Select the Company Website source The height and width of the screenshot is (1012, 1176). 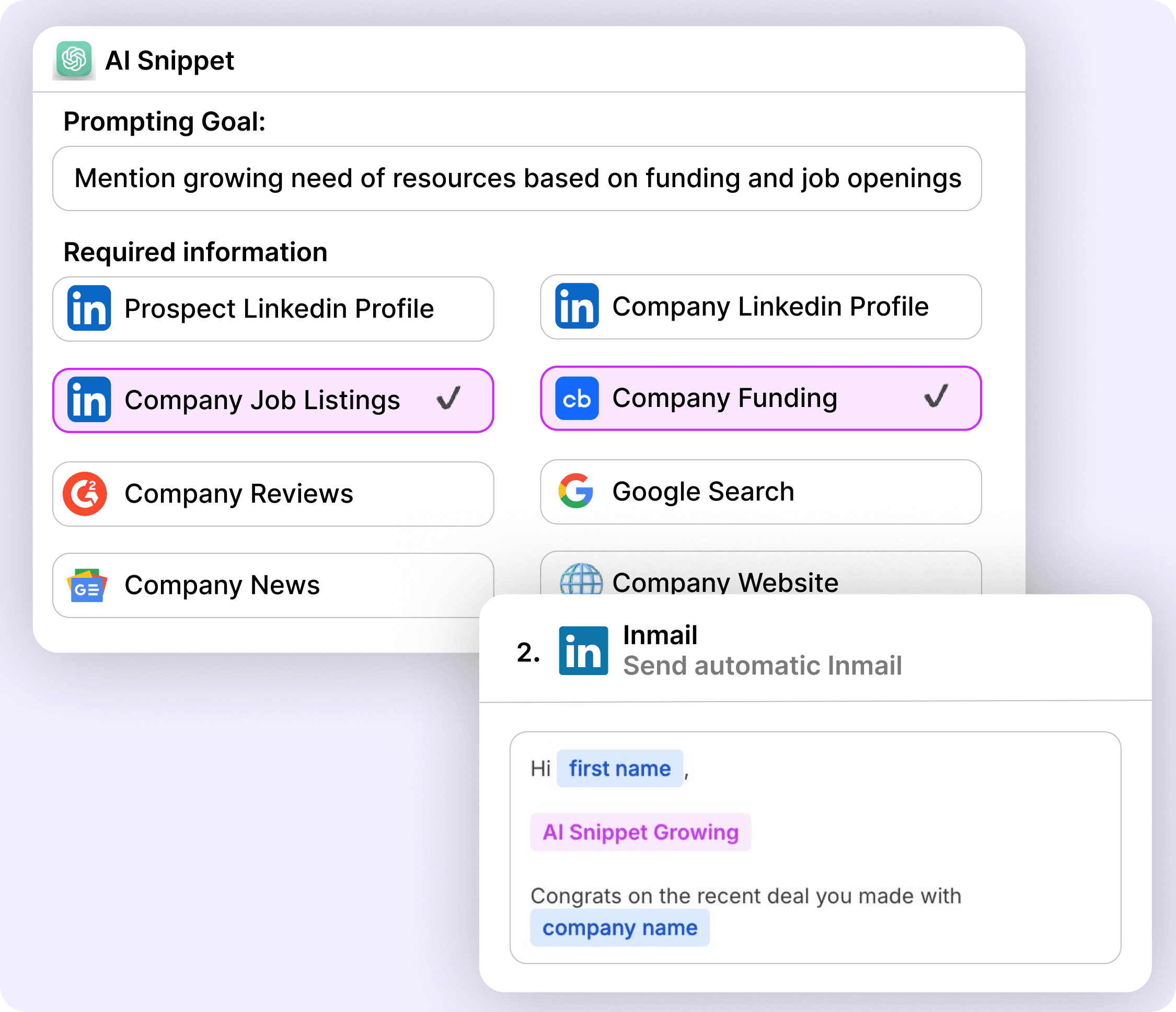tap(760, 574)
